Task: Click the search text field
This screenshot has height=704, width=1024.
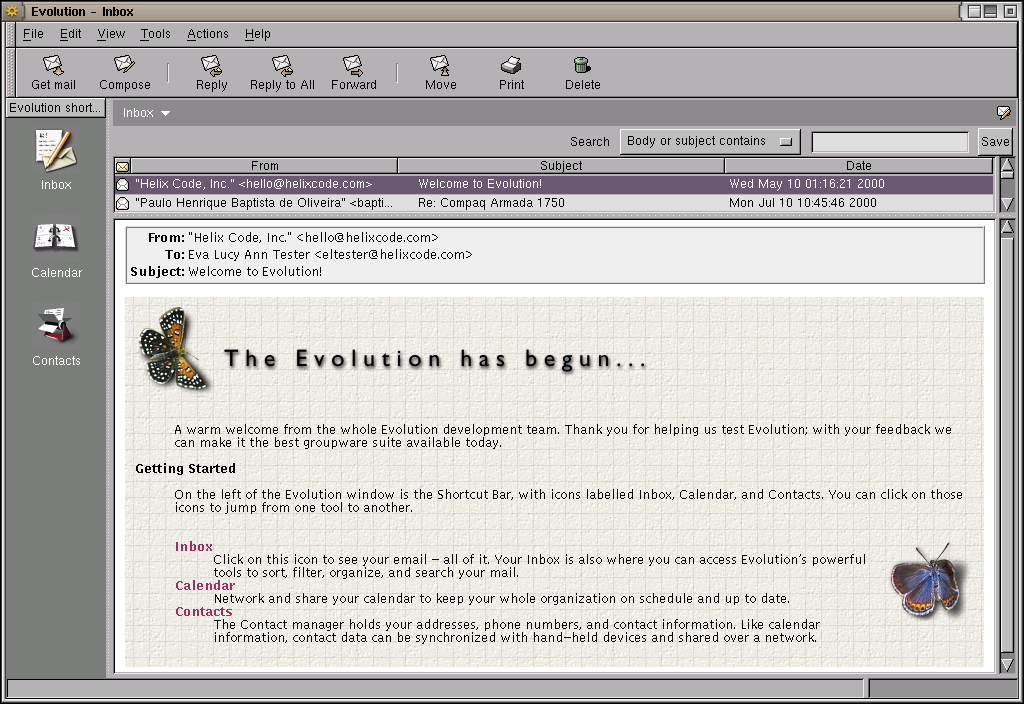Action: [889, 141]
